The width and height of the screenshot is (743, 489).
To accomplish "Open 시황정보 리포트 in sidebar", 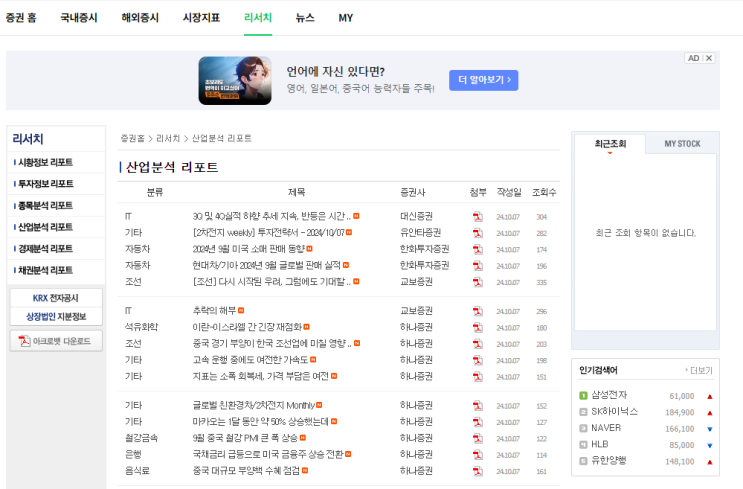I will click(x=45, y=163).
